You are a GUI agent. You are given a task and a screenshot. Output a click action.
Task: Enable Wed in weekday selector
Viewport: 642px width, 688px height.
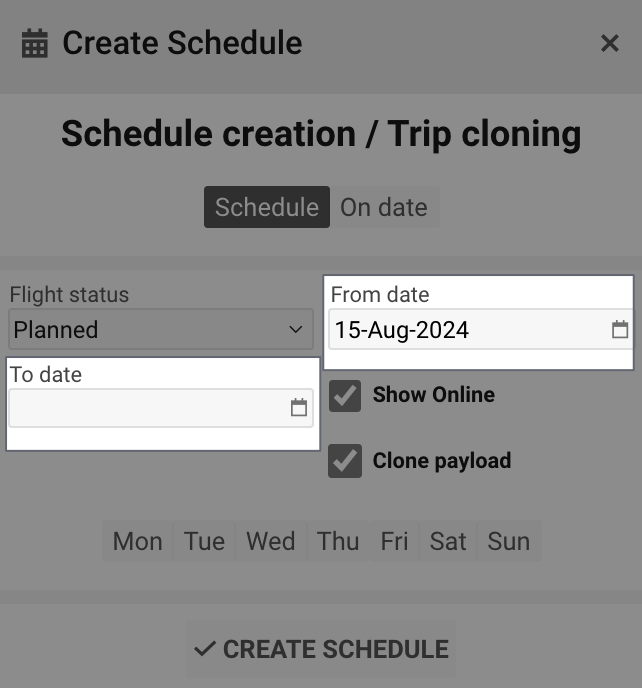pos(270,541)
